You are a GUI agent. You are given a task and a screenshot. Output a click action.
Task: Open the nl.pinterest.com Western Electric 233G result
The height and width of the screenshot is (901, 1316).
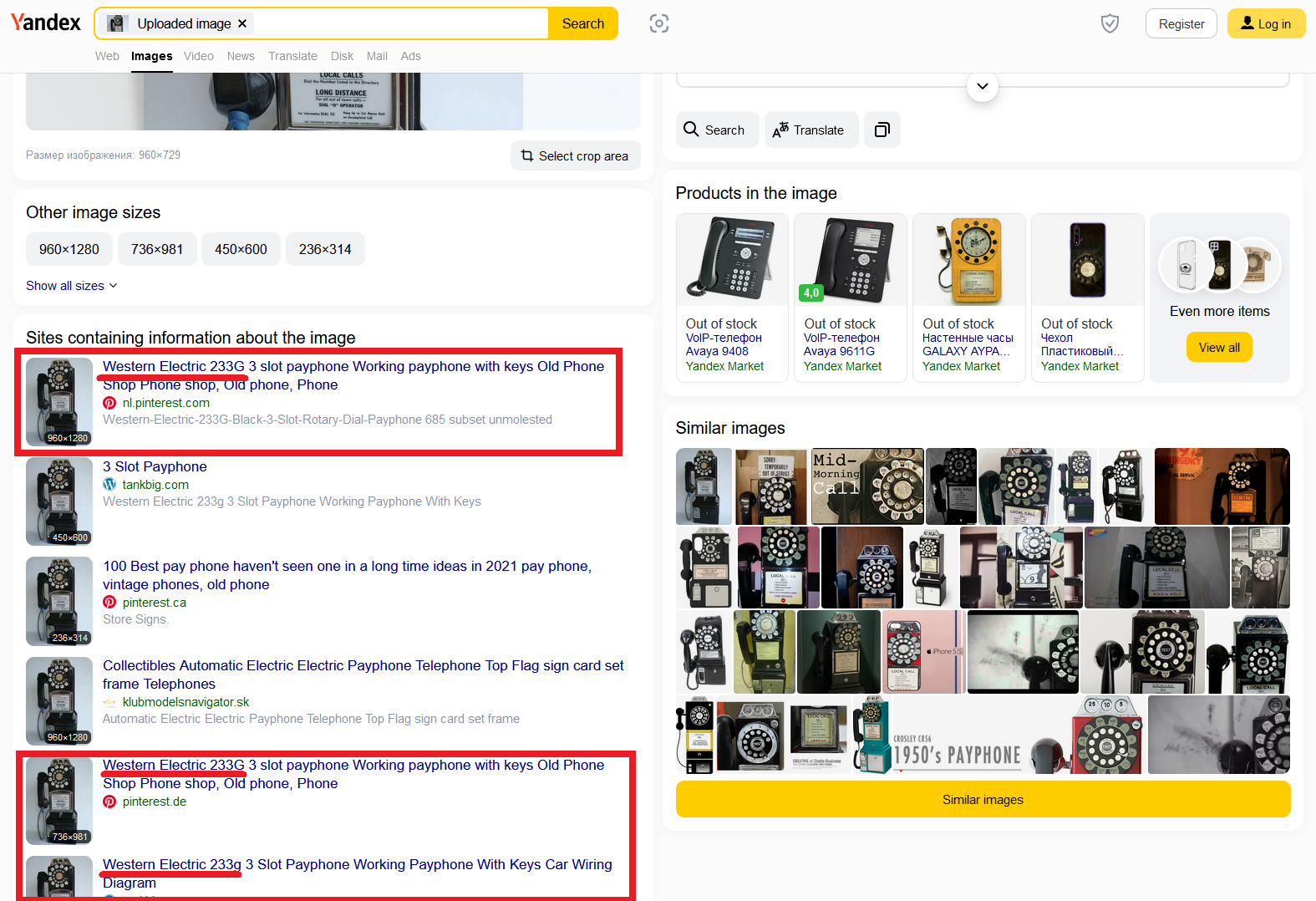[353, 375]
